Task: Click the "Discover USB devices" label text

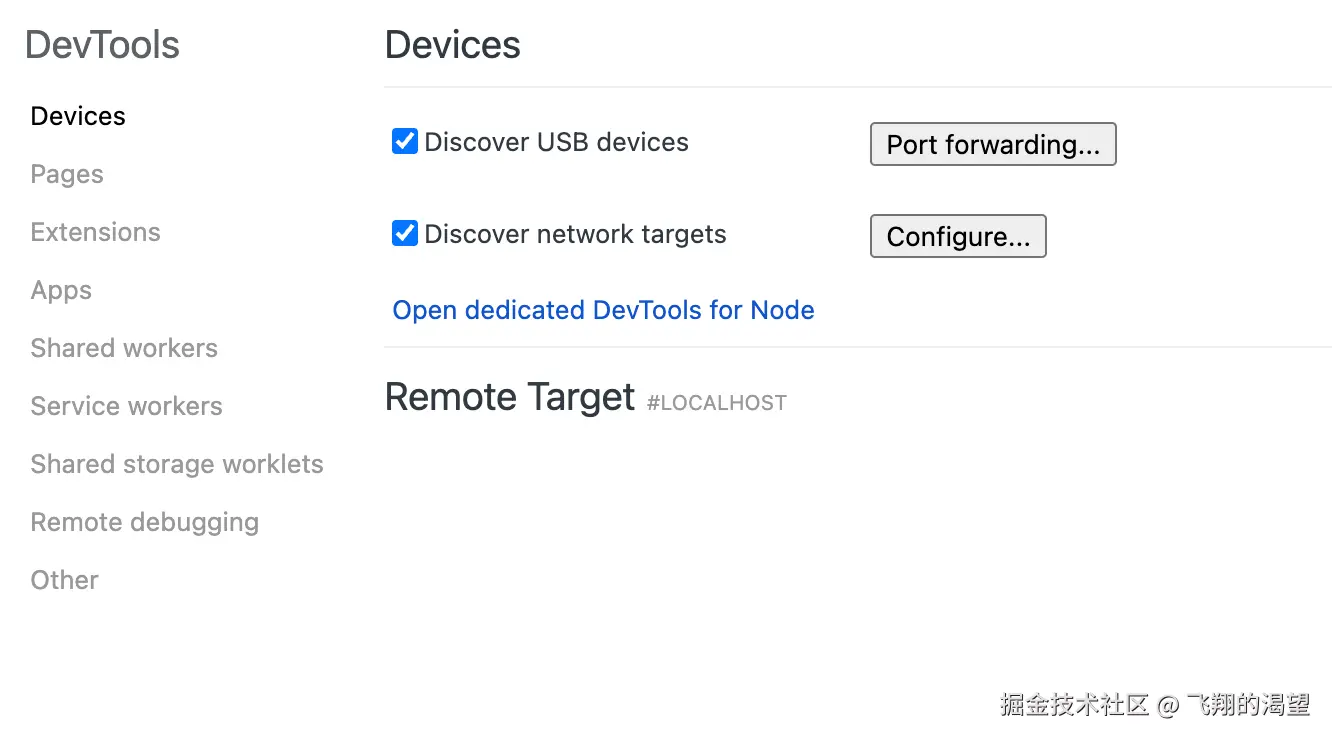Action: 556,142
